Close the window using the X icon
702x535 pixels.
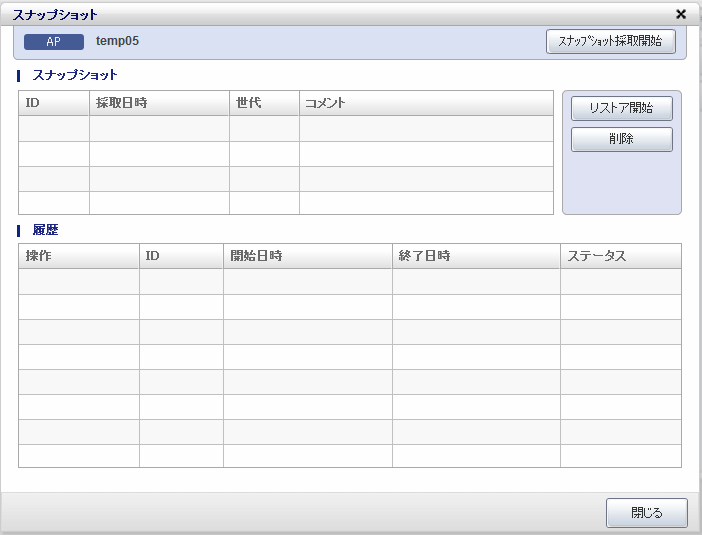pyautogui.click(x=681, y=14)
